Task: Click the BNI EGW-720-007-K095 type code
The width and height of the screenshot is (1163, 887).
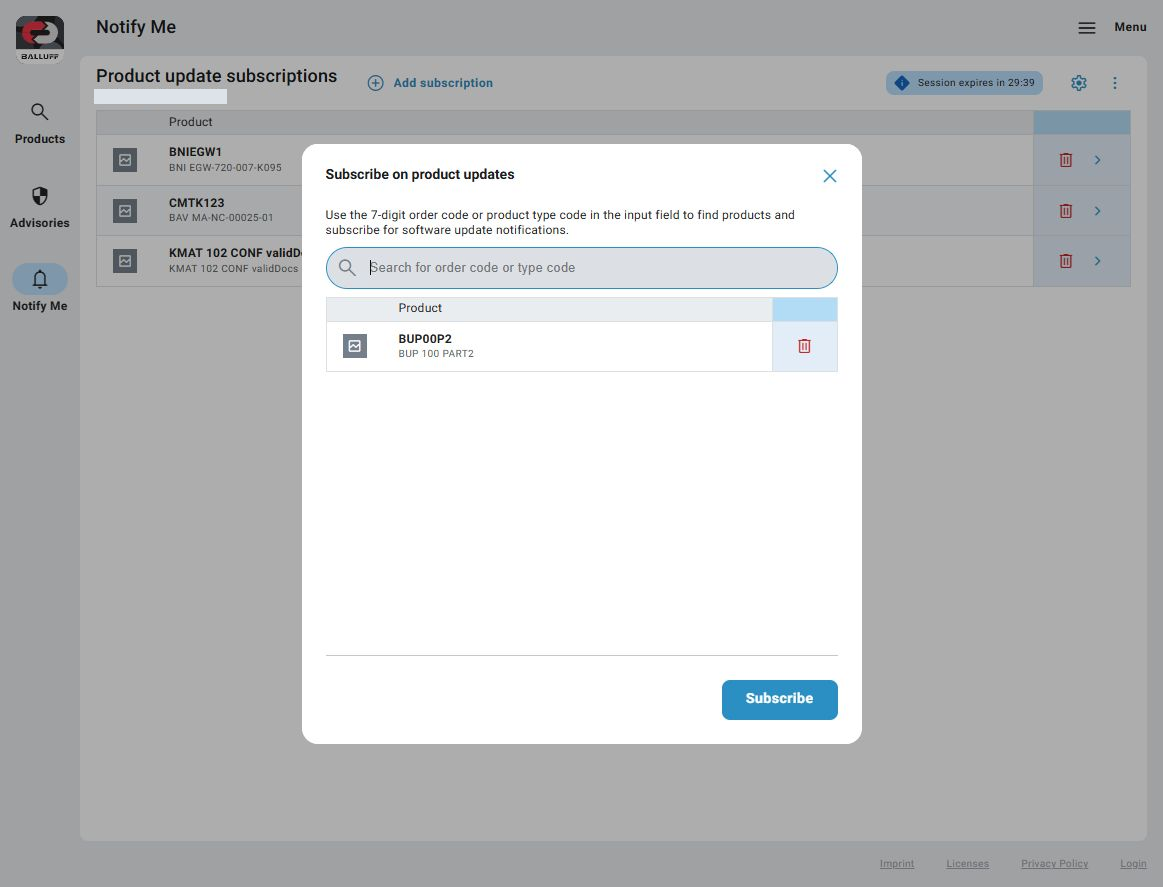Action: pos(225,168)
